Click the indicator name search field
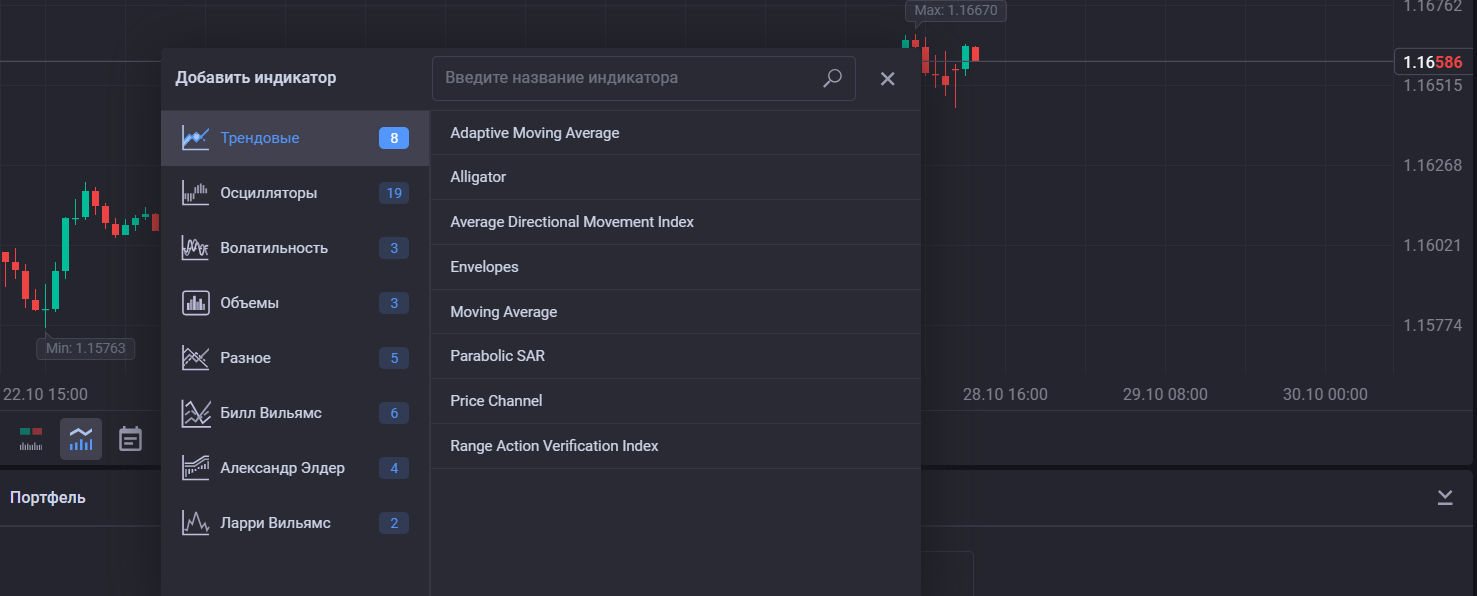This screenshot has width=1477, height=596. point(625,78)
